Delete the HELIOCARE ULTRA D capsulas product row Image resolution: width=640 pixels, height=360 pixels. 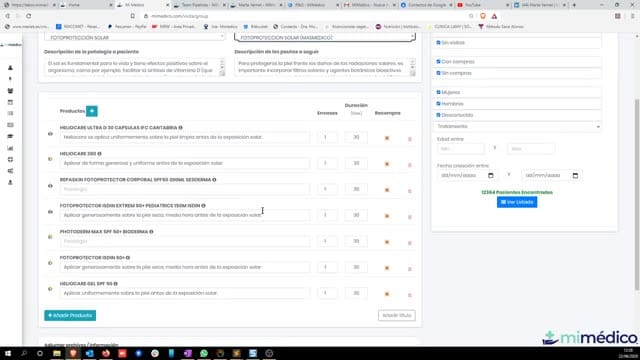(410, 139)
